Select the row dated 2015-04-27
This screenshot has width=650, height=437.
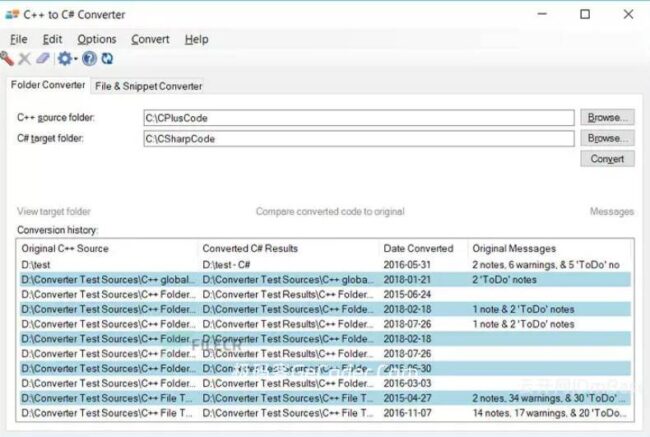tap(325, 398)
